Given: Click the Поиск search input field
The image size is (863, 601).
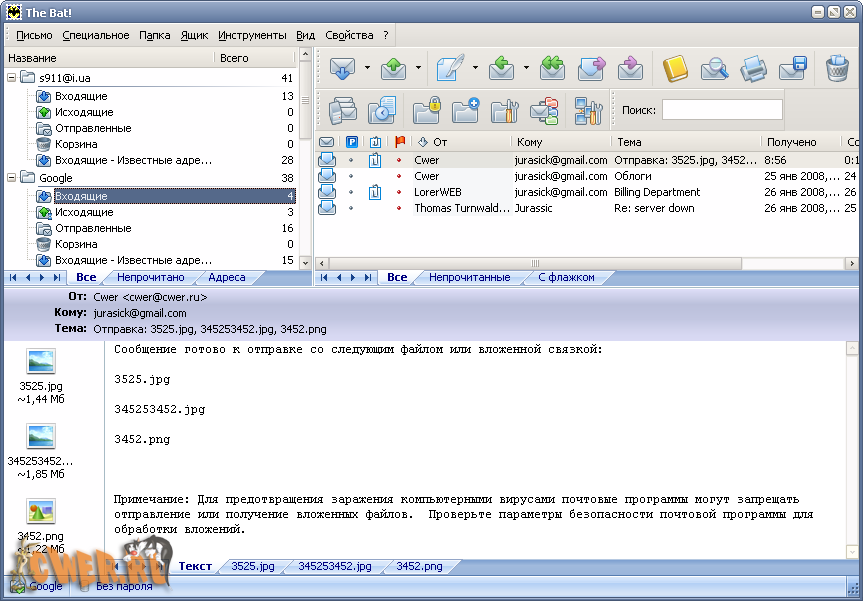Looking at the screenshot, I should 722,110.
